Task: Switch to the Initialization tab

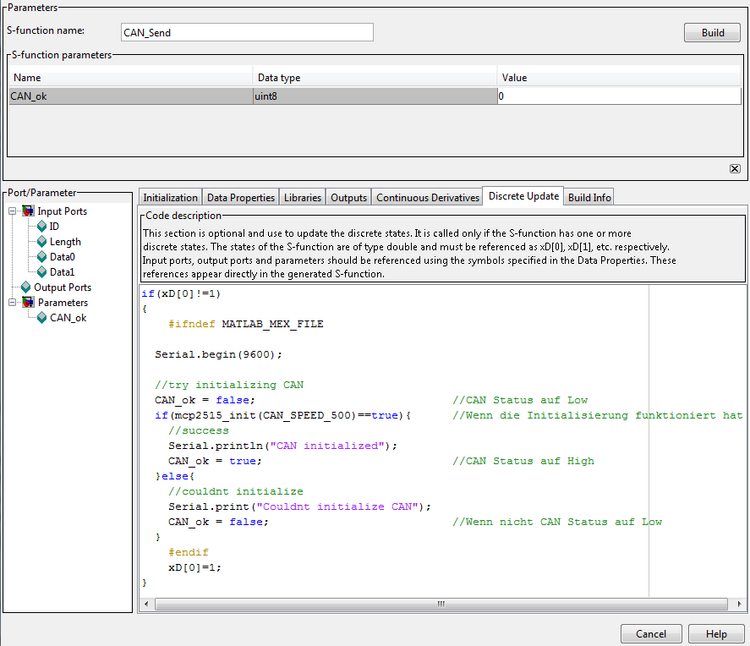Action: [170, 198]
